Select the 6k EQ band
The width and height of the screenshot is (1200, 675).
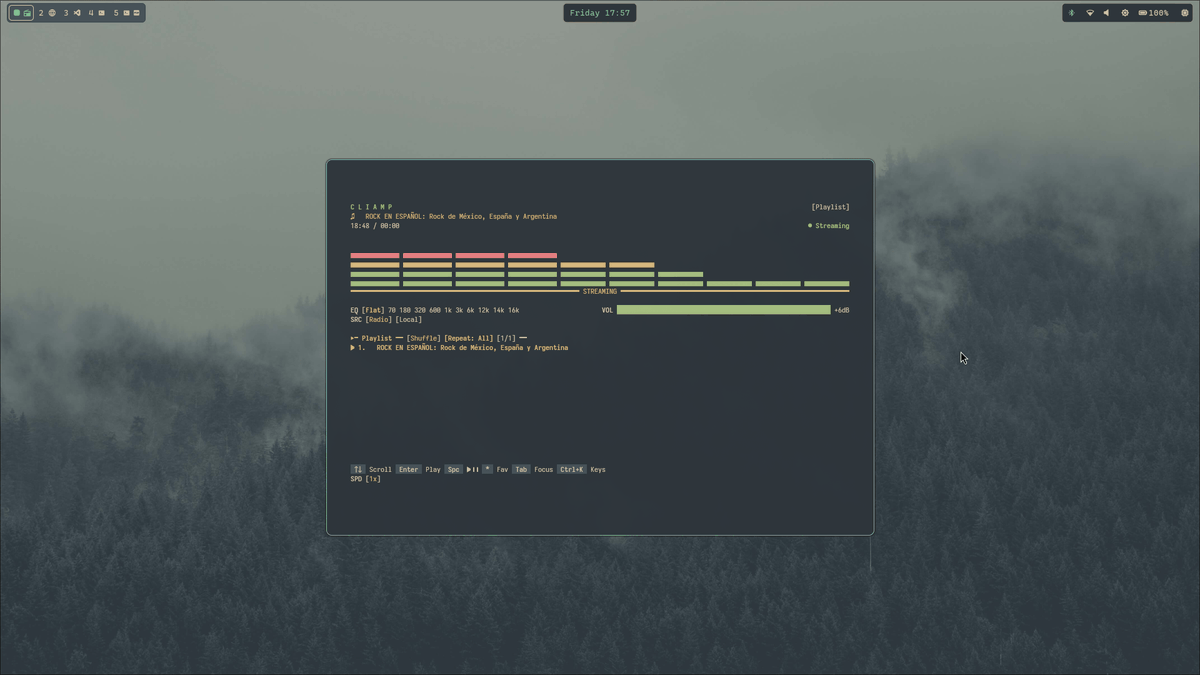tap(471, 310)
